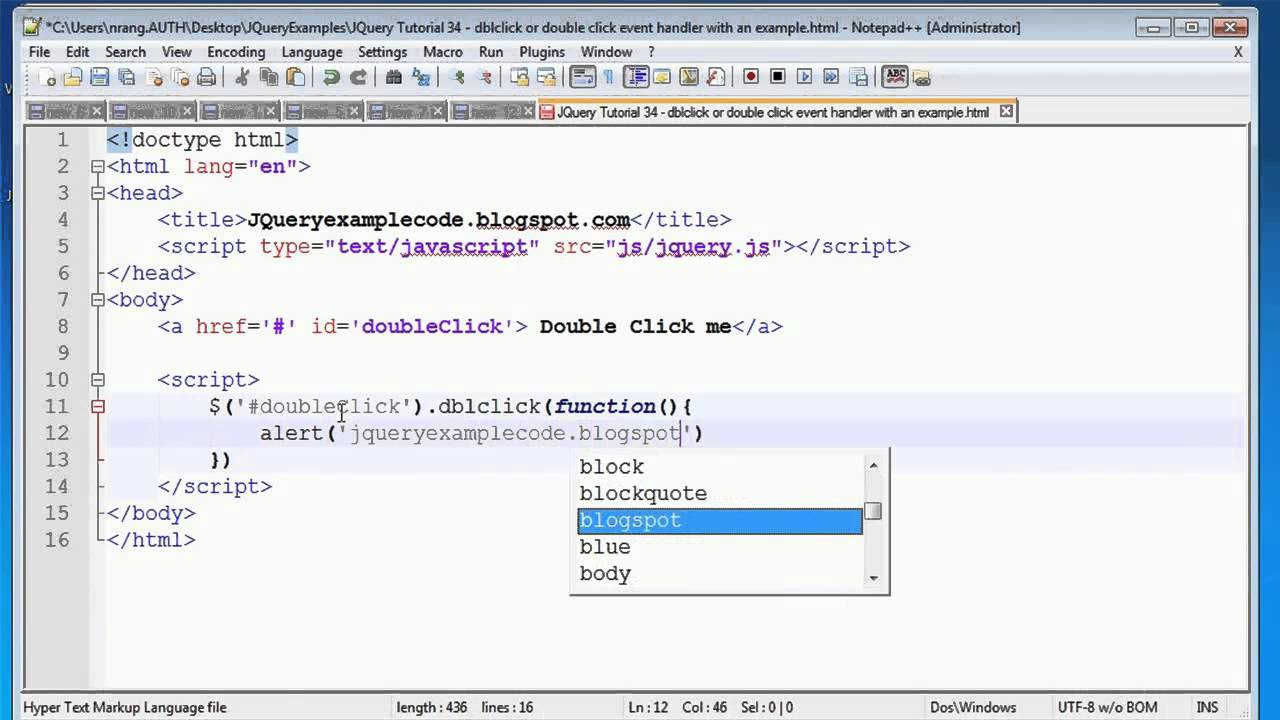Screen dimensions: 1280x720
Task: Collapse the script fold marker on line 10
Action: tap(97, 380)
